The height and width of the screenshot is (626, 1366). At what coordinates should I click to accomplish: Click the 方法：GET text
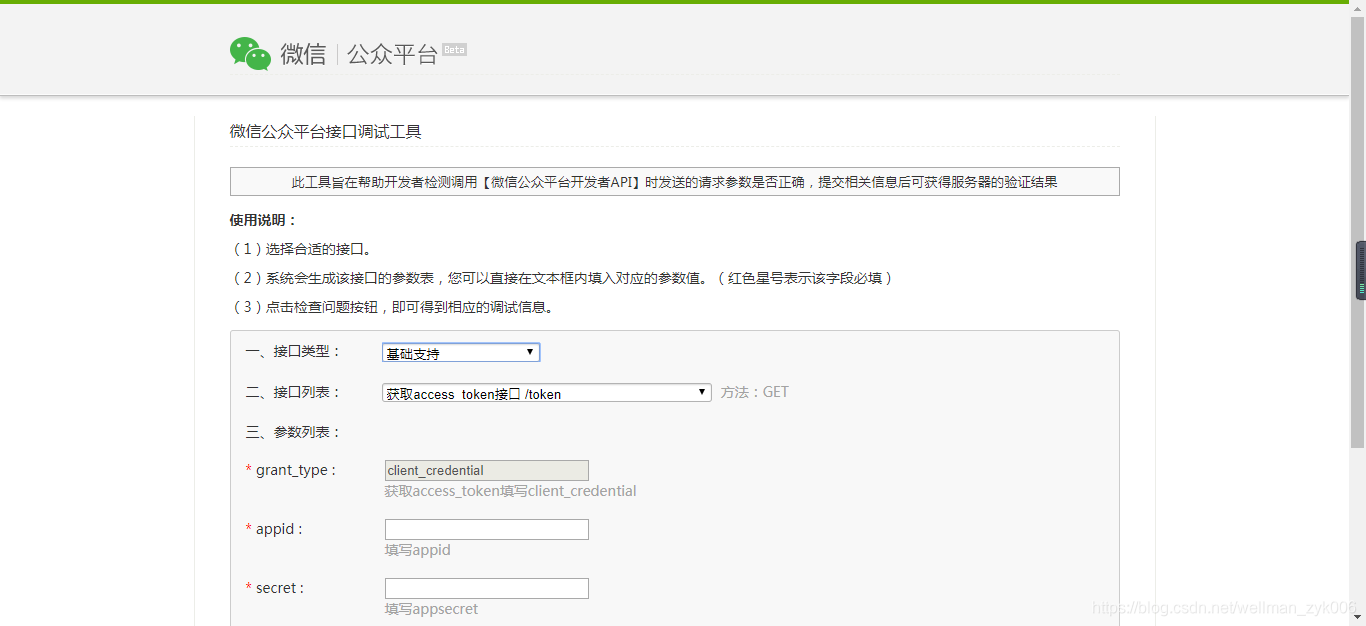755,392
